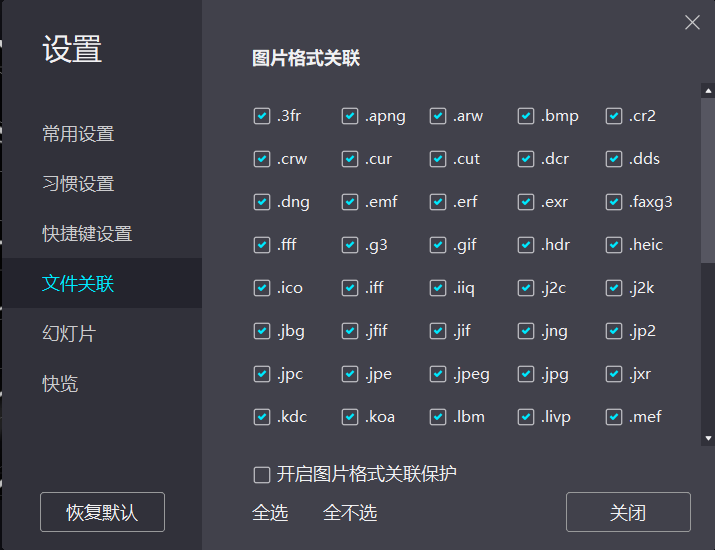Screen dimensions: 715x550
Task: Uncheck the .cur format checkbox
Action: pyautogui.click(x=350, y=159)
